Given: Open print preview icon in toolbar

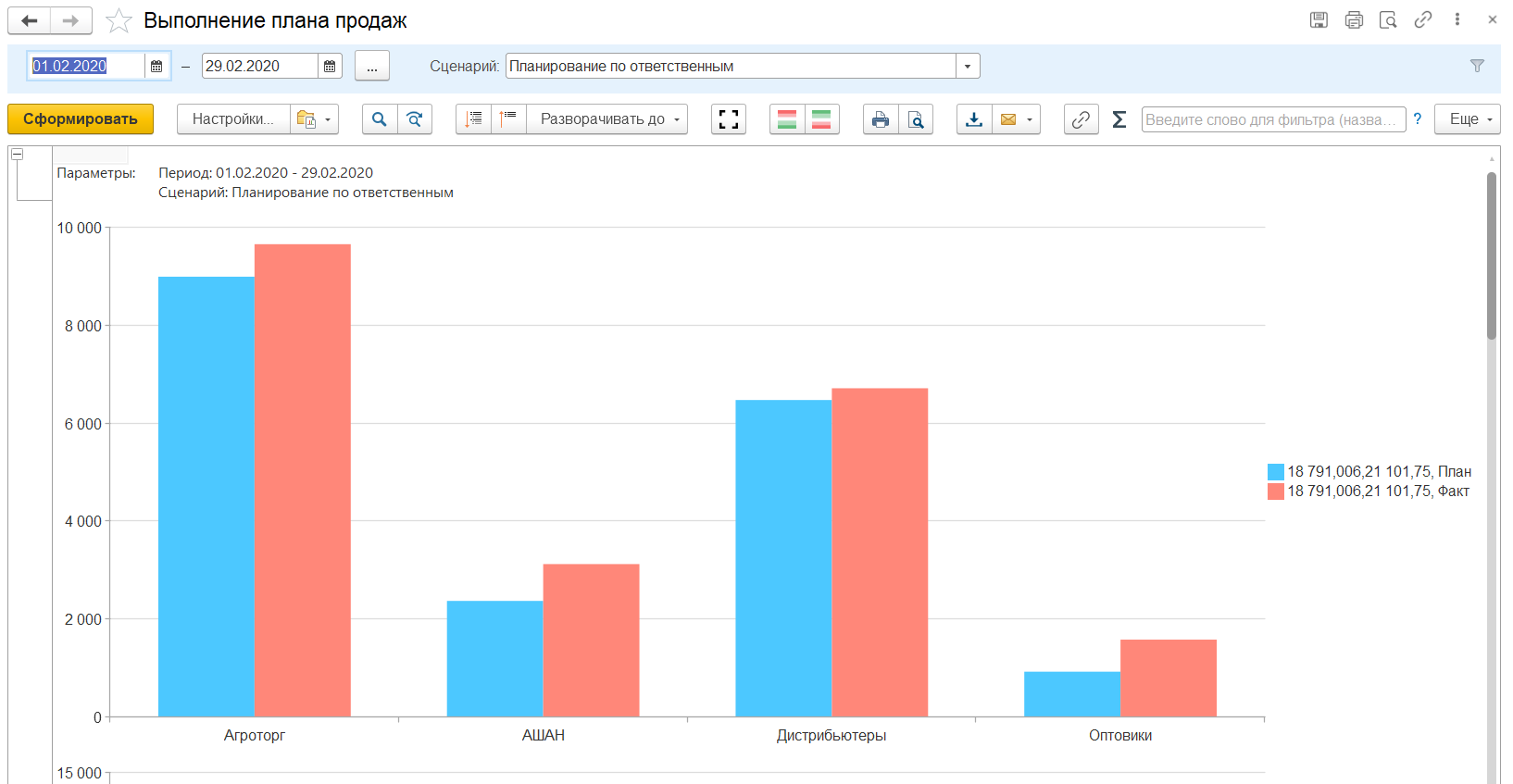Looking at the screenshot, I should click(916, 119).
